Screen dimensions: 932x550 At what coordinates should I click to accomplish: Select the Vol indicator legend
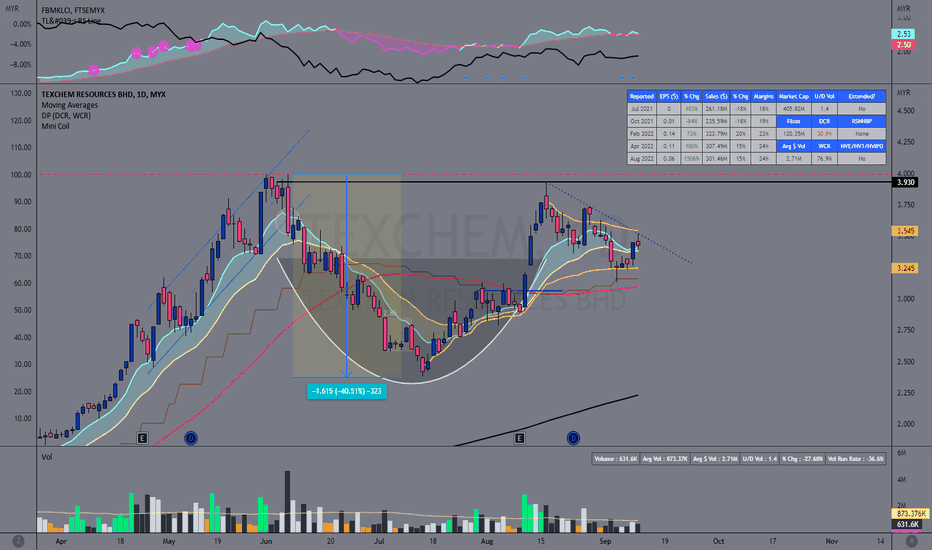point(46,457)
